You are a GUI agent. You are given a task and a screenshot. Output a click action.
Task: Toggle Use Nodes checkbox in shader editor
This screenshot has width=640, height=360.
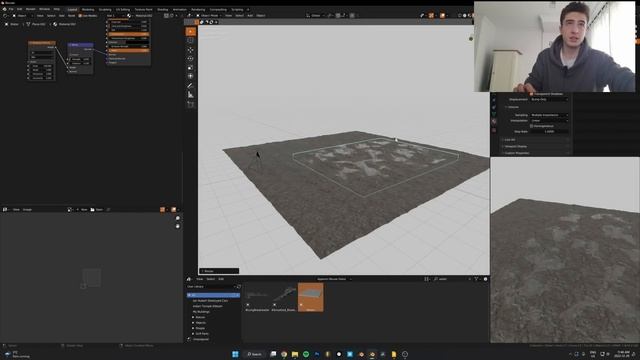[80, 16]
